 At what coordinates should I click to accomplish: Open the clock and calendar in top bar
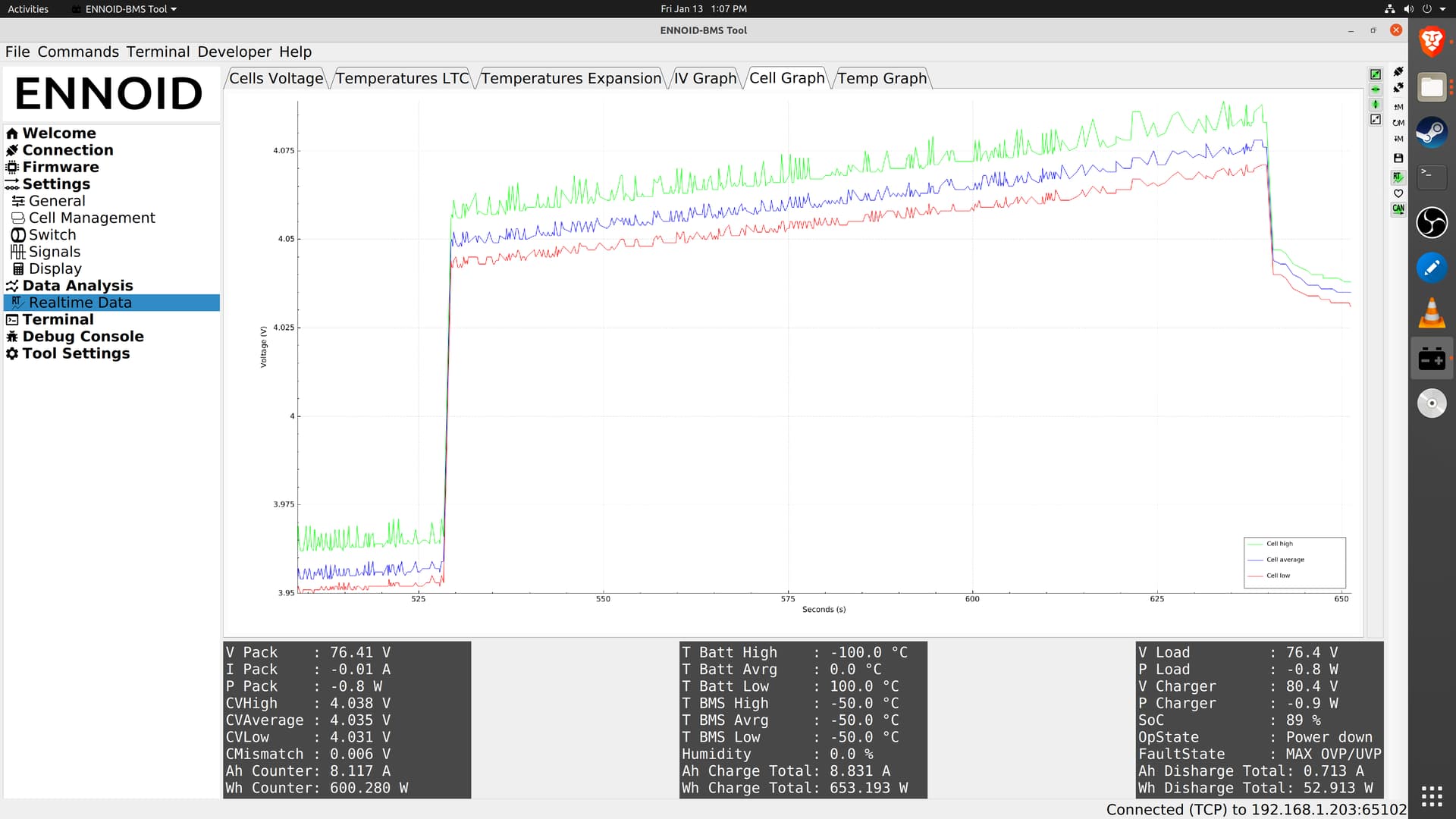click(703, 9)
